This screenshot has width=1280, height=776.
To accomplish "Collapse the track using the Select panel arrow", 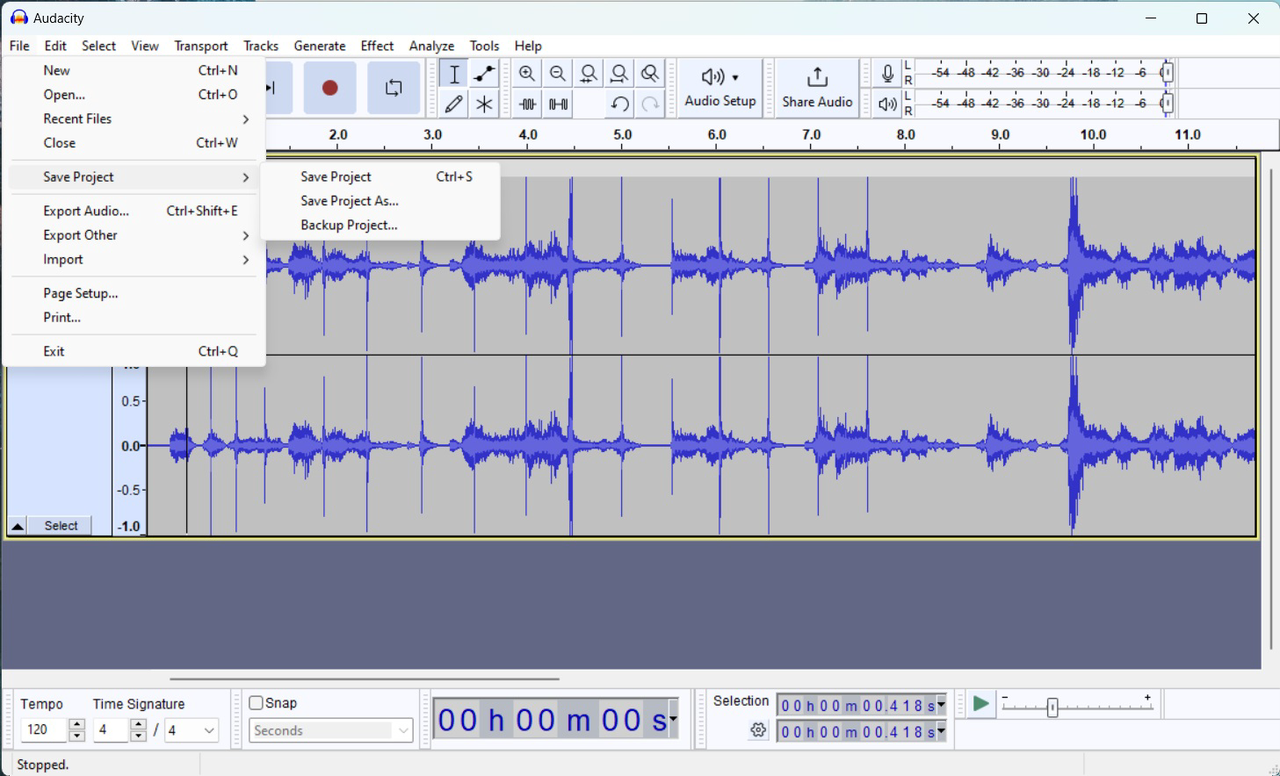I will click(x=17, y=524).
